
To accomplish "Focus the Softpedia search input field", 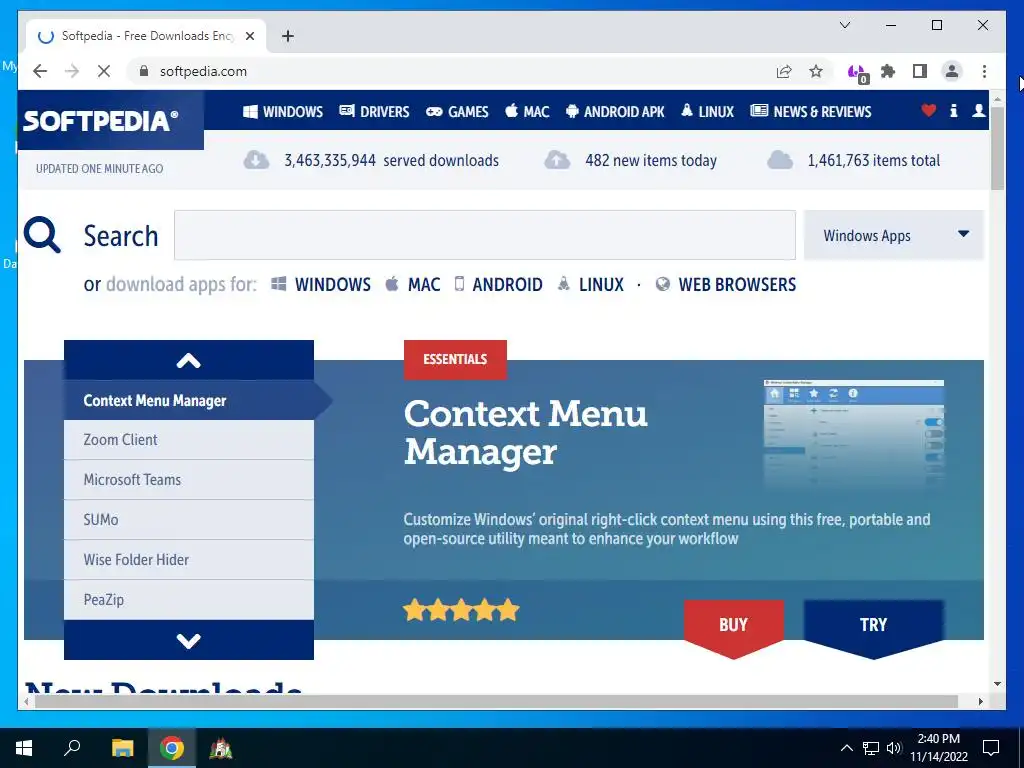I will click(485, 235).
